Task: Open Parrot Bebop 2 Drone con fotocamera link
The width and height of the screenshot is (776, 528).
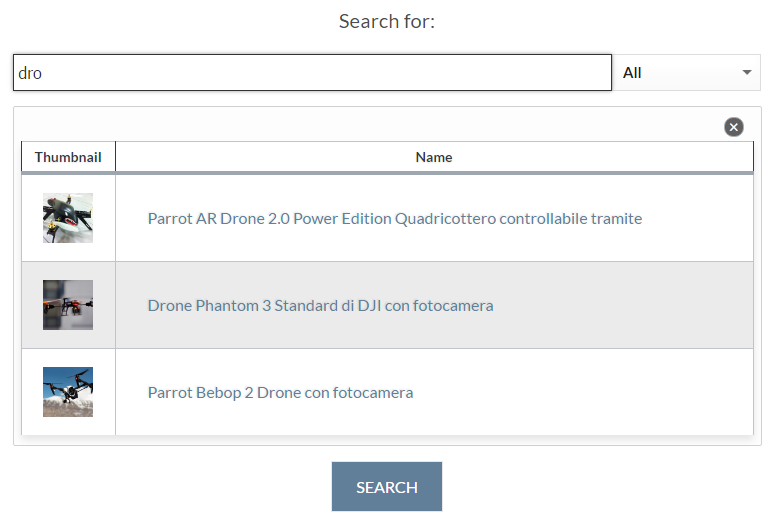Action: click(x=280, y=392)
